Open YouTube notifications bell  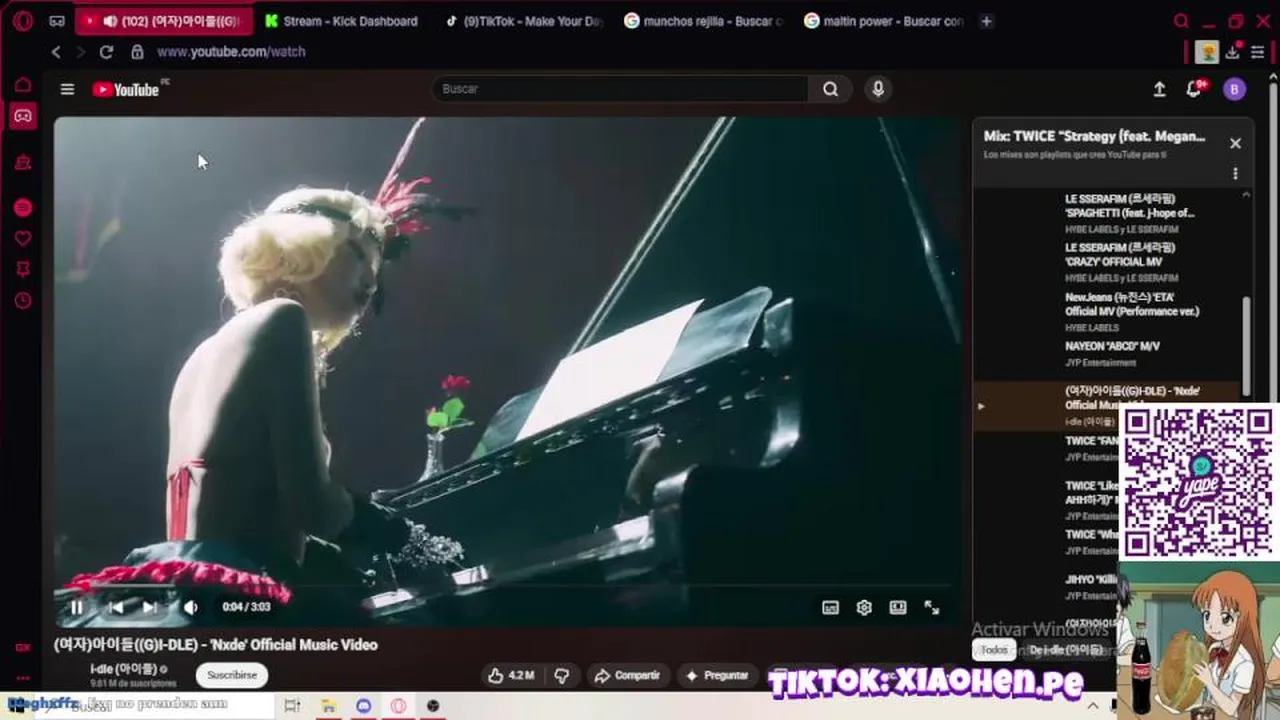tap(1194, 89)
